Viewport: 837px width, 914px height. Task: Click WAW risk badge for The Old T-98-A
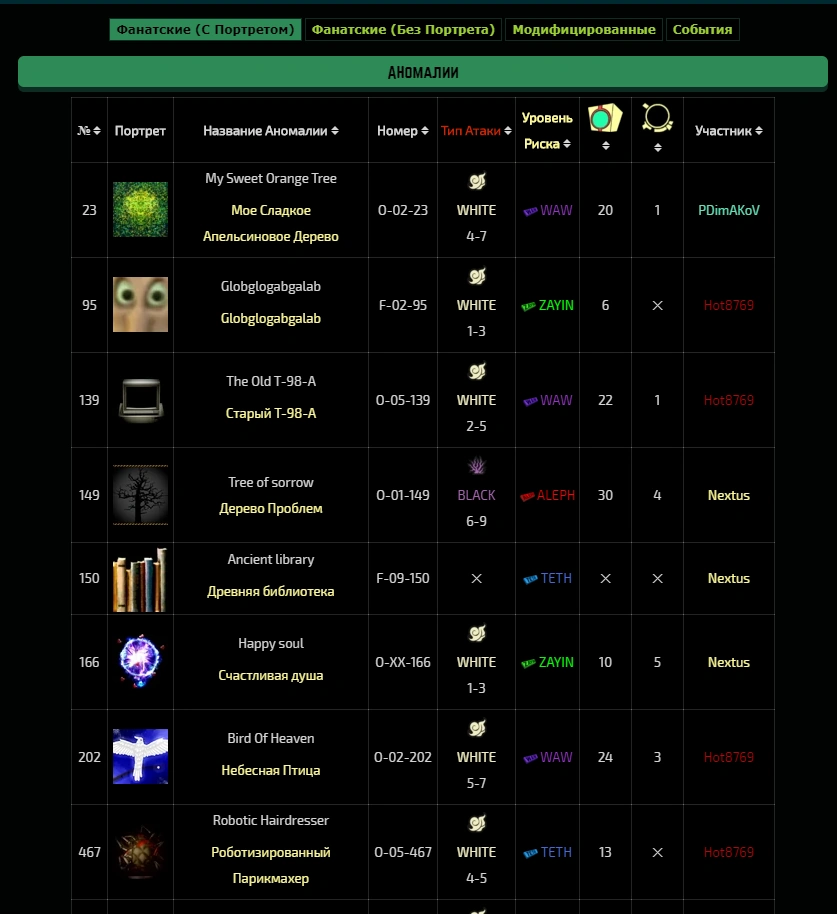tap(547, 400)
